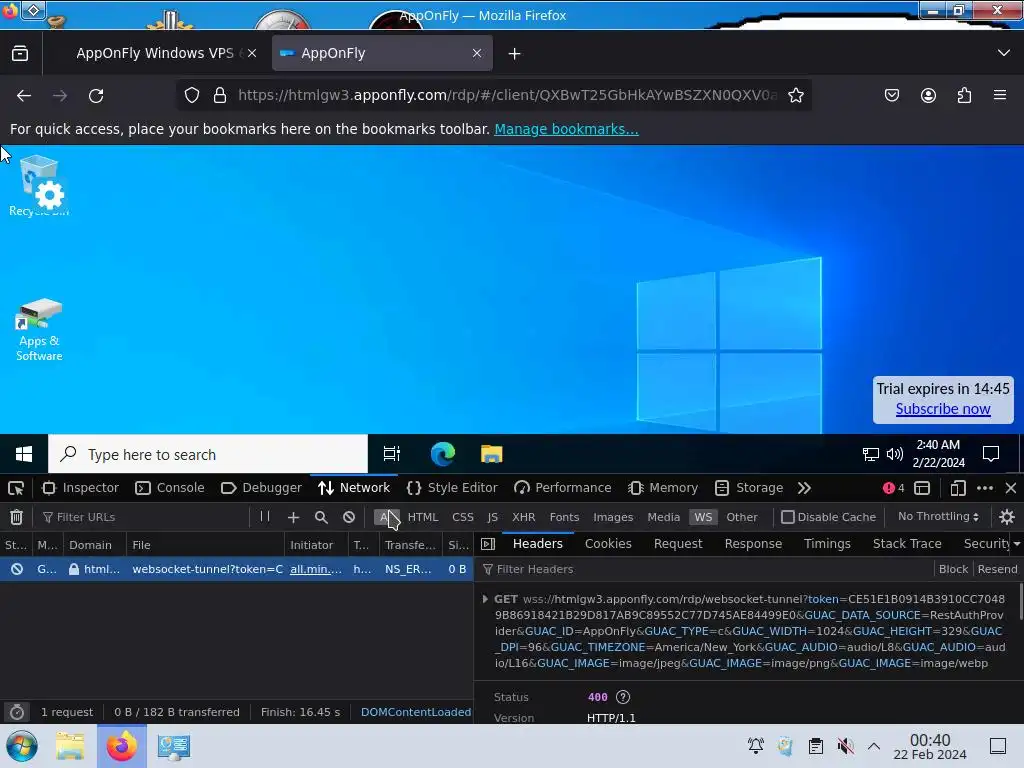Image resolution: width=1024 pixels, height=768 pixels.
Task: Click the Block button
Action: tap(953, 569)
